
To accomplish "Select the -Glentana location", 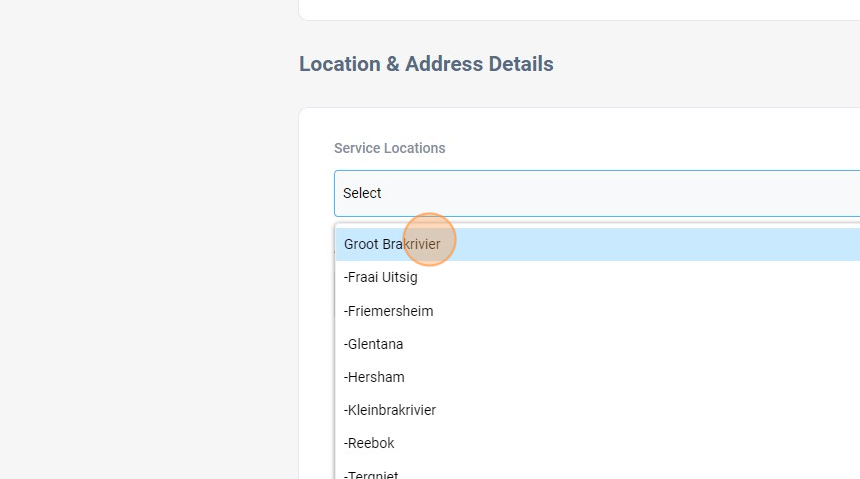I will (374, 344).
